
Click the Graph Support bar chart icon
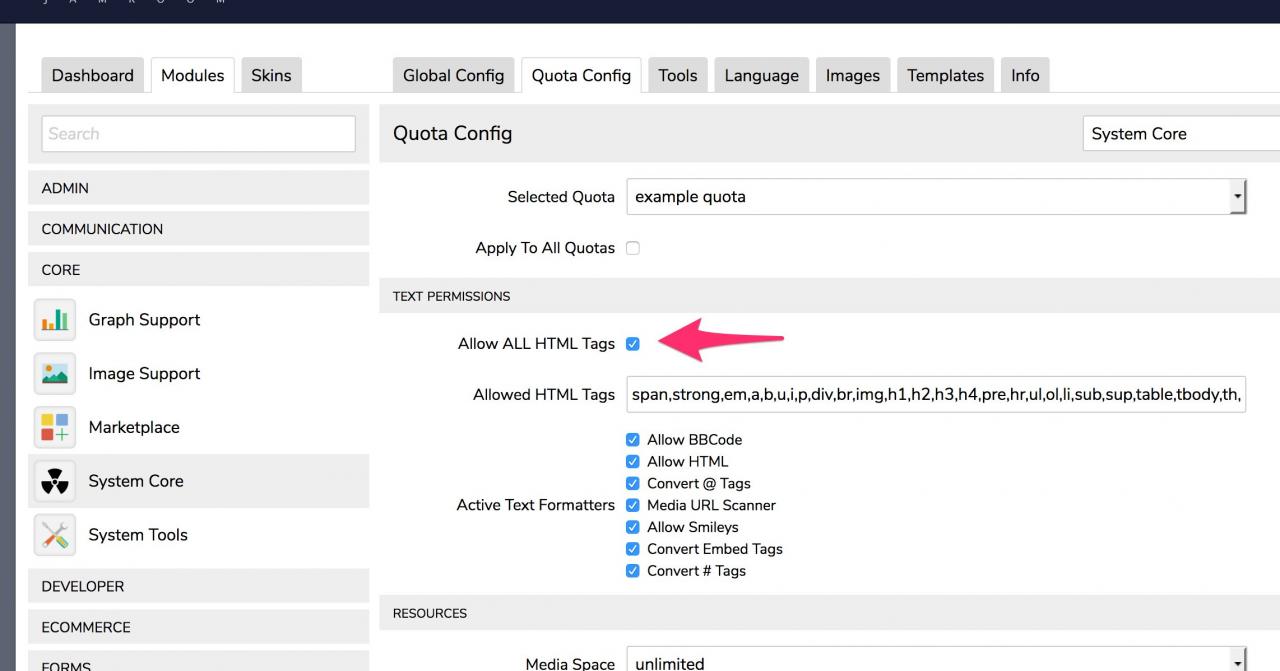[x=55, y=320]
